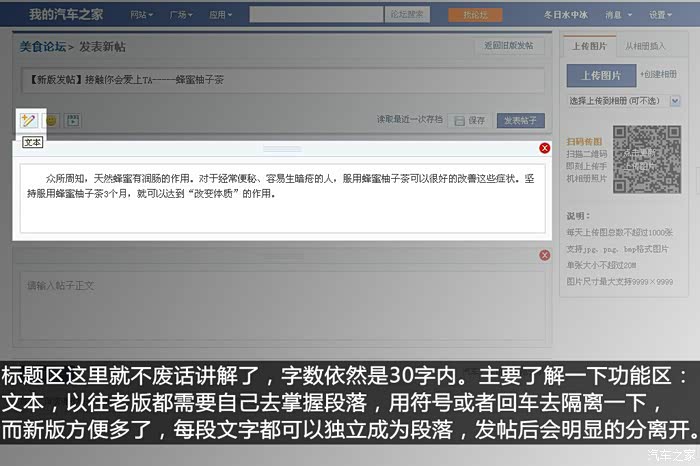
Task: Close the highlighted text paragraph block
Action: [x=545, y=148]
